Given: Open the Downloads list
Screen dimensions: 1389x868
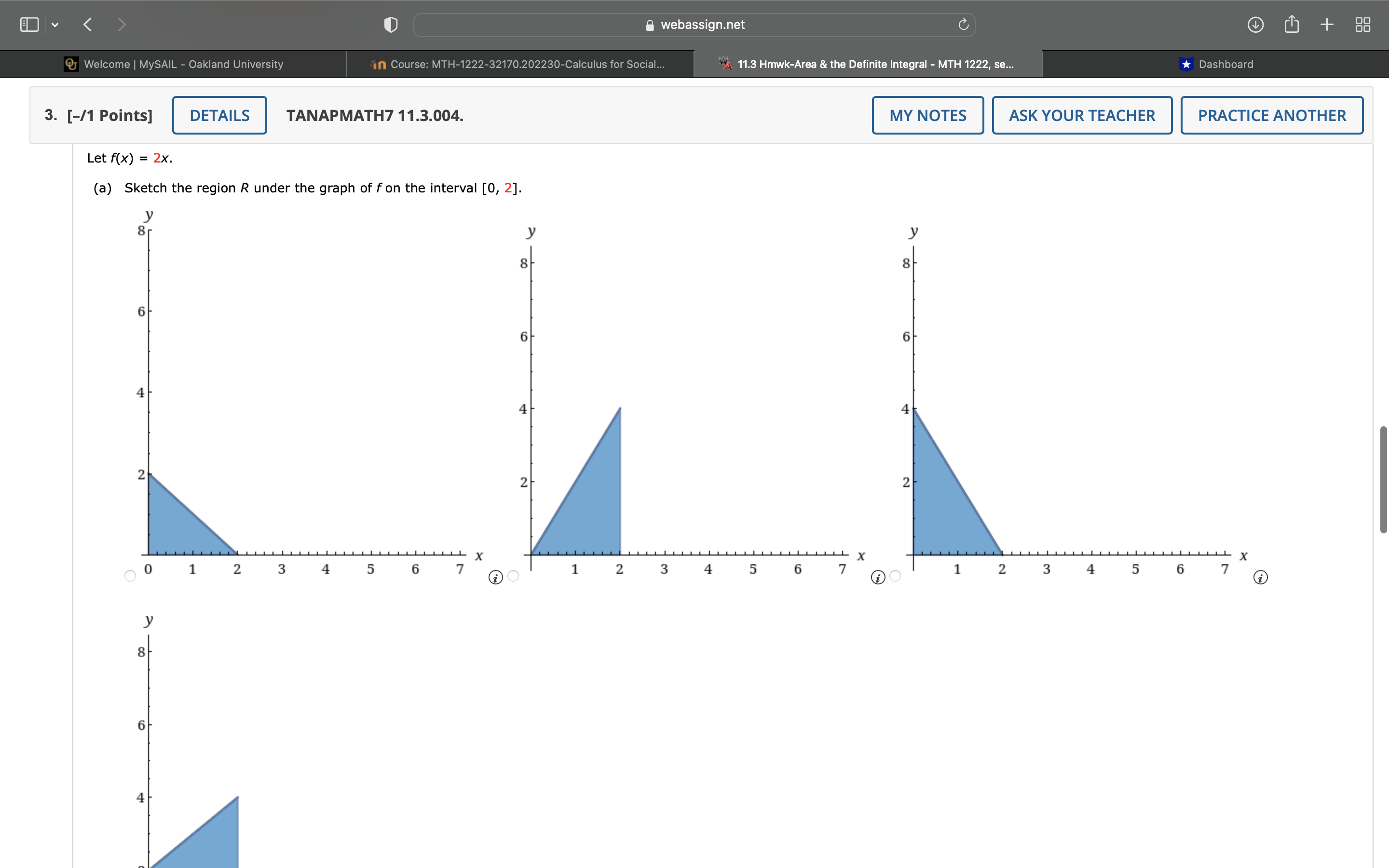Looking at the screenshot, I should [1256, 24].
